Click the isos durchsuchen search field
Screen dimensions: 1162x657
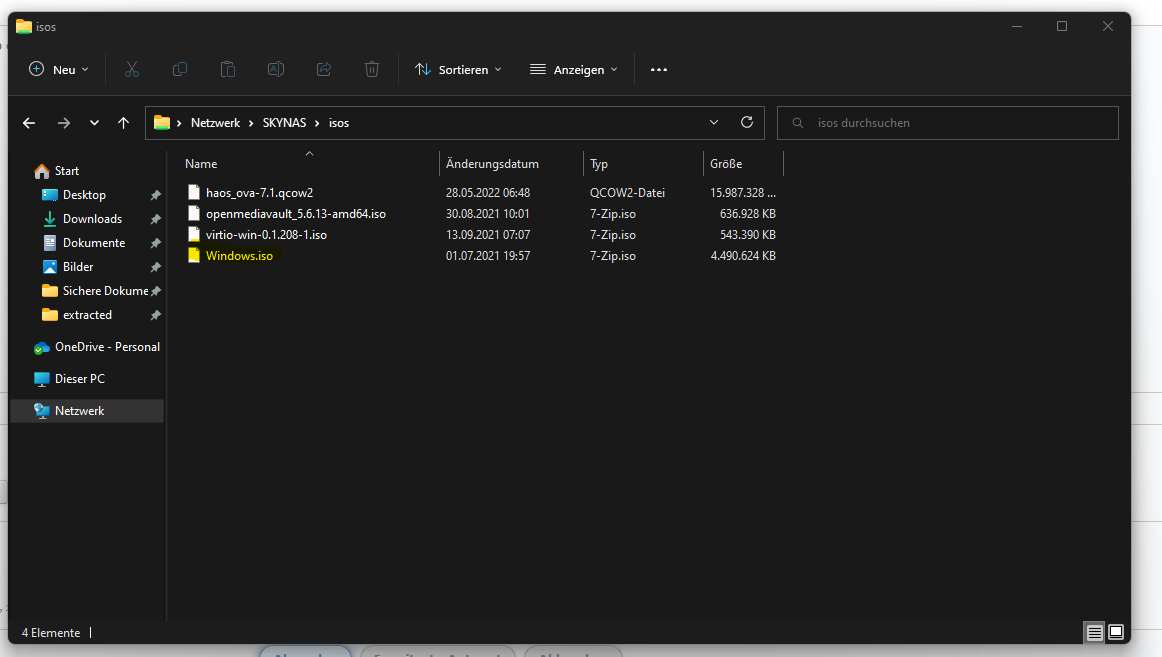coord(948,123)
